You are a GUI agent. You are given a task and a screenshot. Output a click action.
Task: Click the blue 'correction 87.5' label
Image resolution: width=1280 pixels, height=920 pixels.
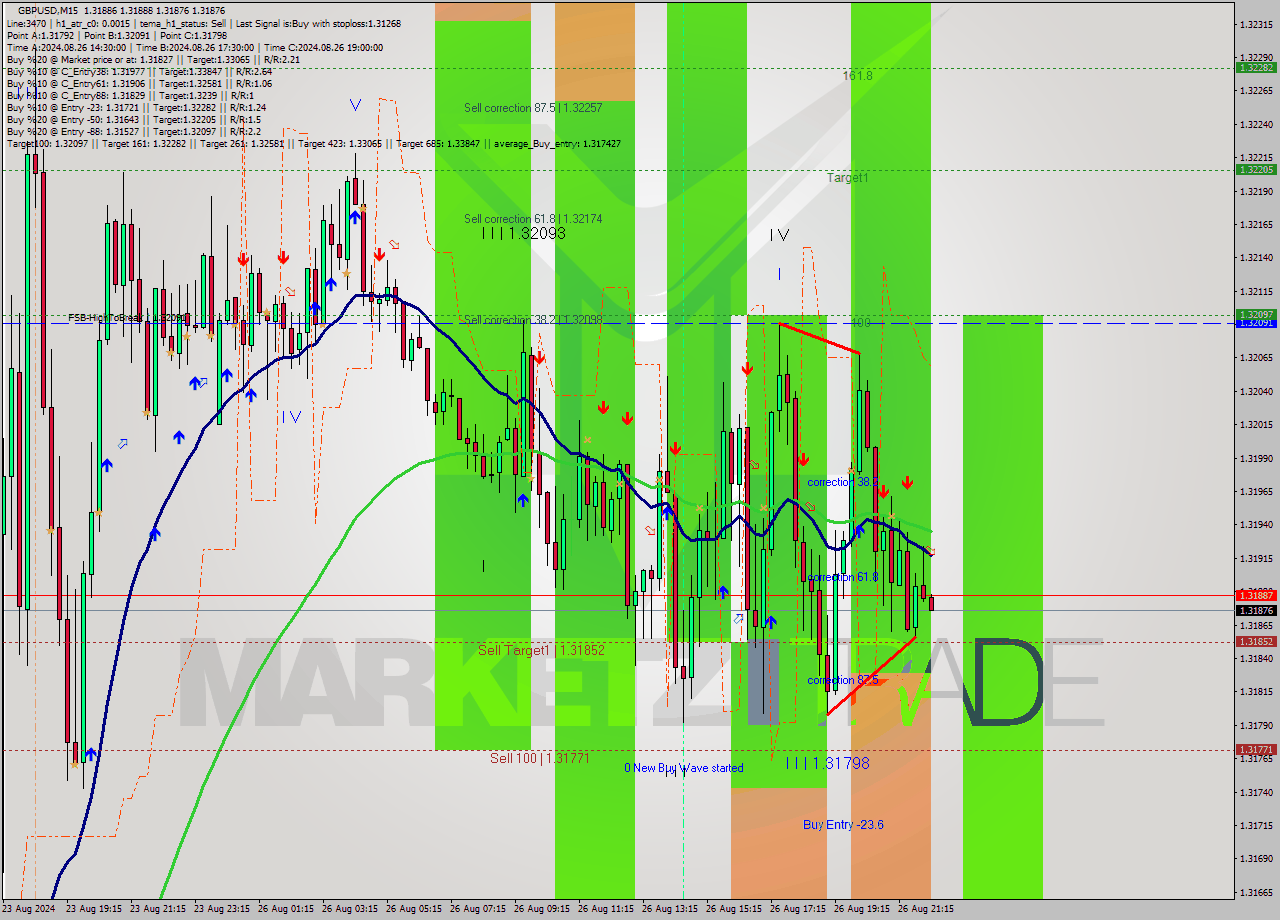click(843, 680)
